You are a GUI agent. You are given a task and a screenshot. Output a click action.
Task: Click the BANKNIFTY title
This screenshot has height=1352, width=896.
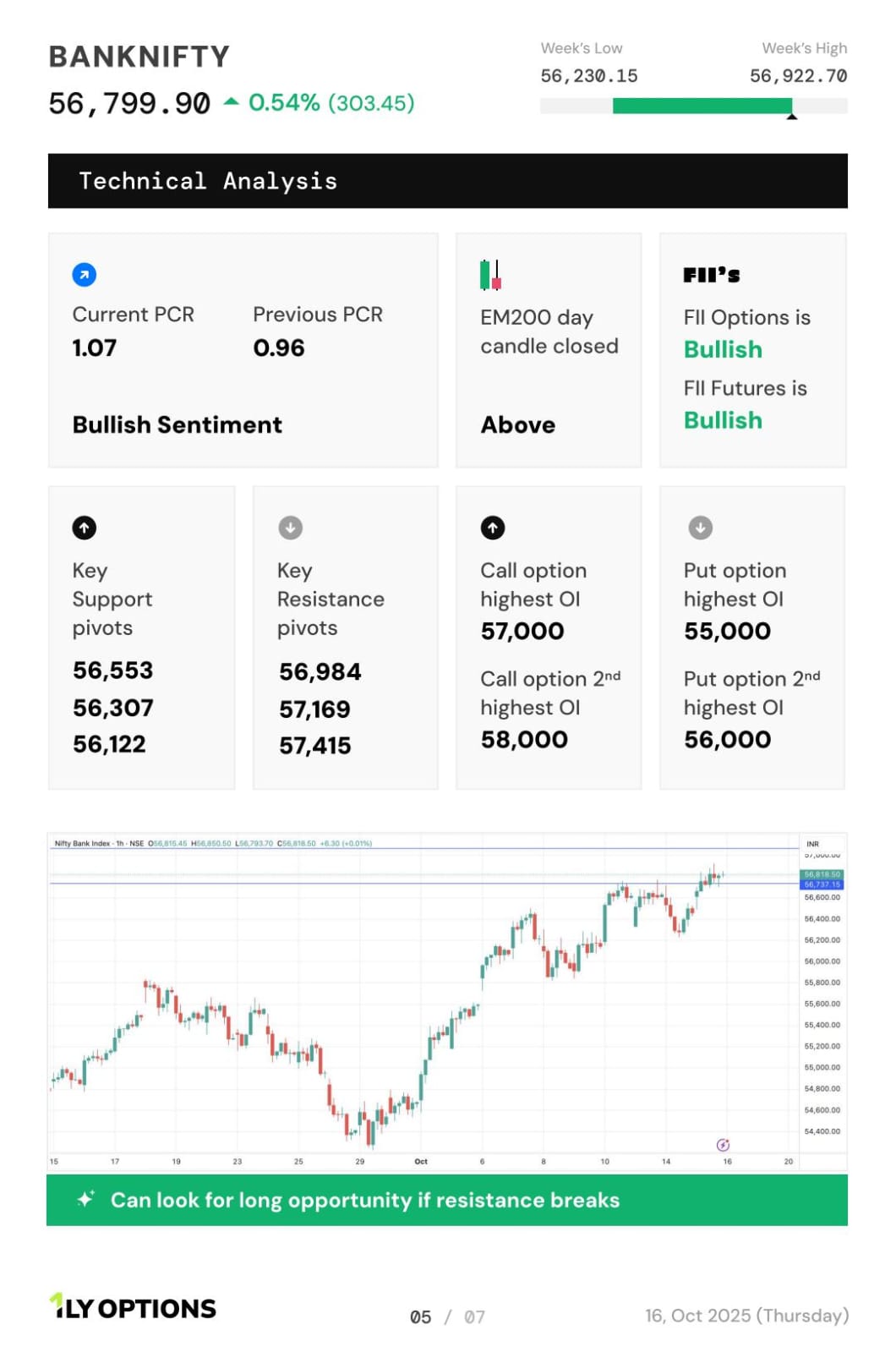pyautogui.click(x=139, y=57)
